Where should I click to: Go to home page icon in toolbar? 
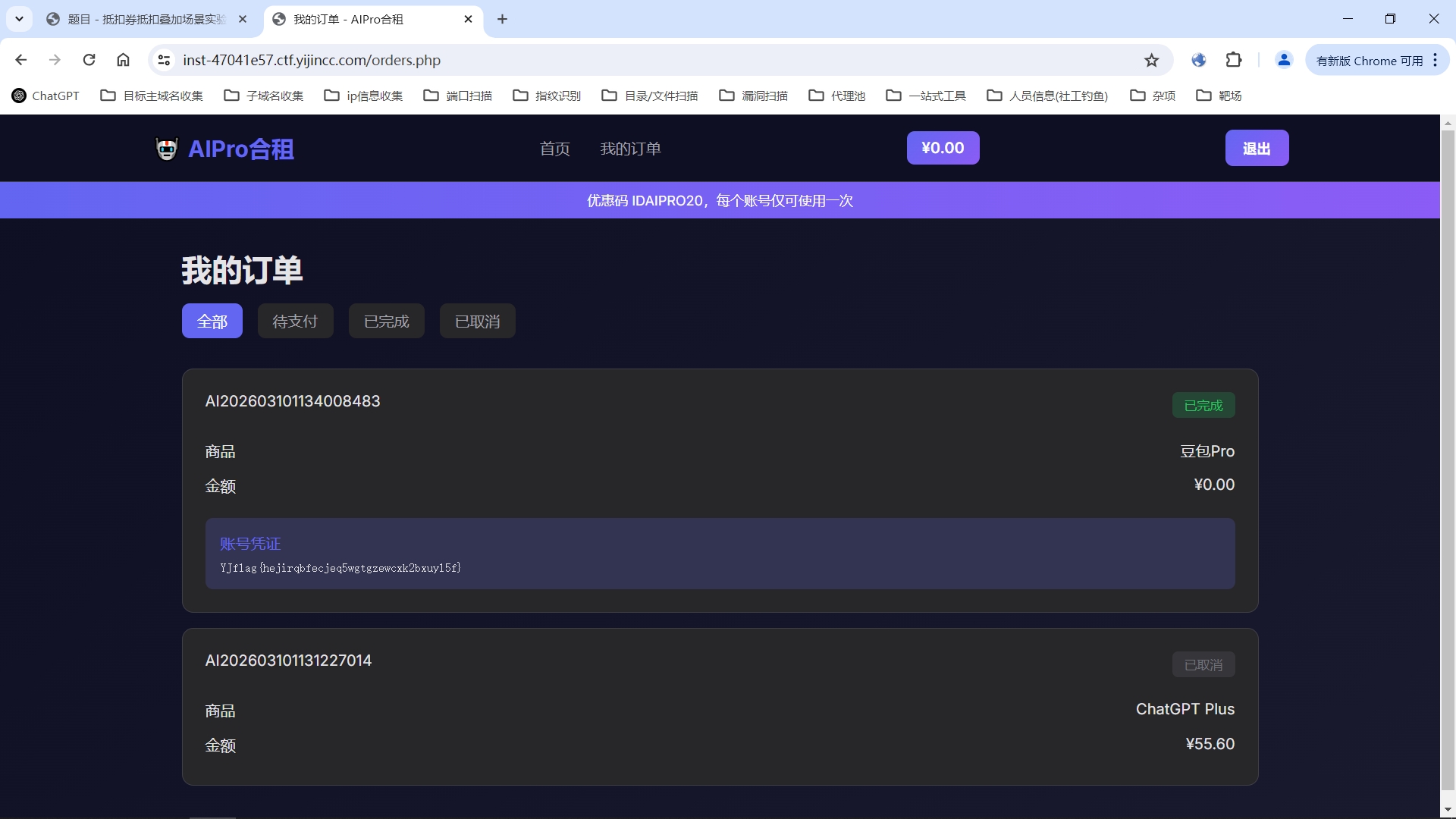123,60
